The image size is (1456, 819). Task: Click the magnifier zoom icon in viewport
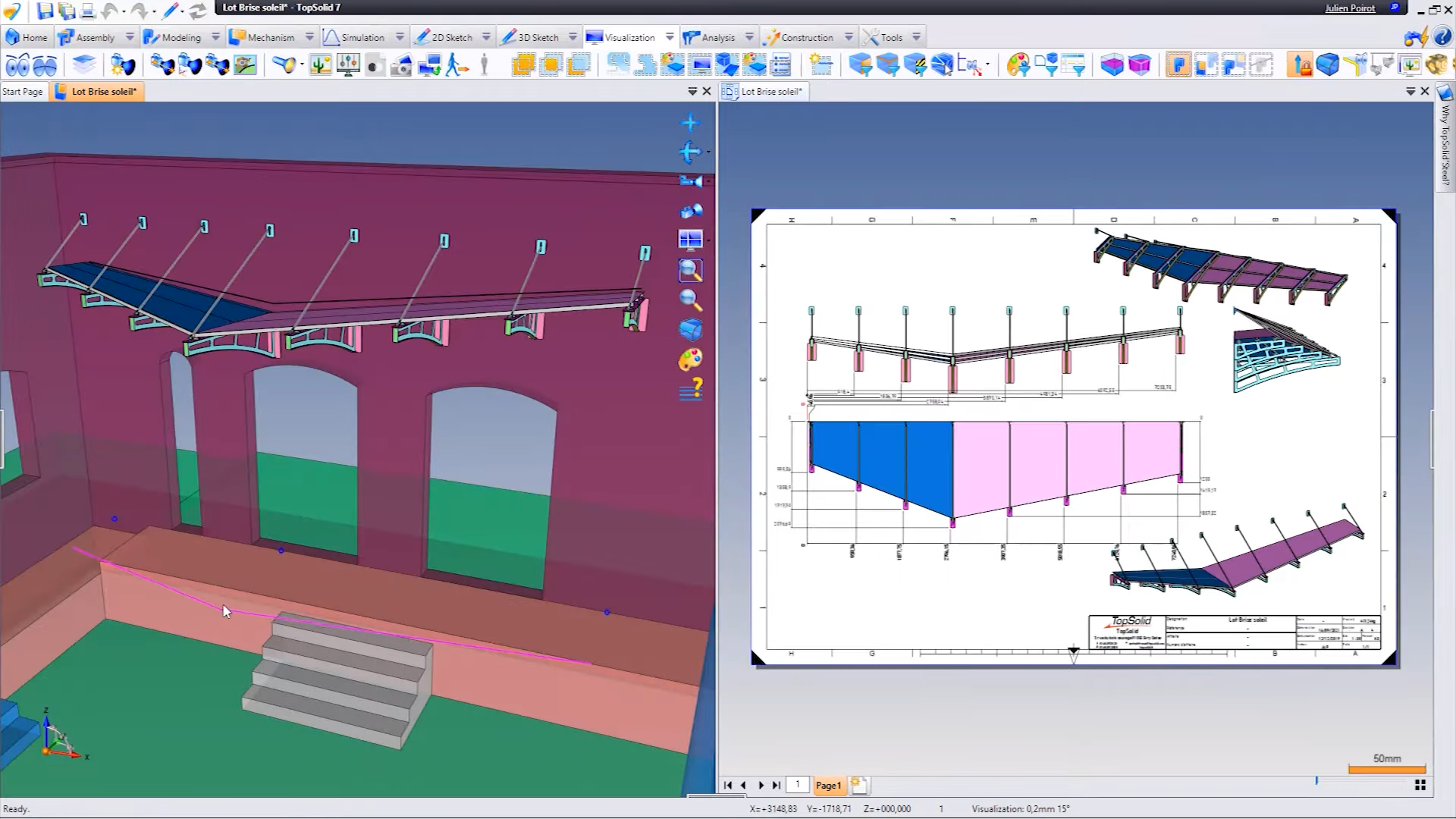690,300
